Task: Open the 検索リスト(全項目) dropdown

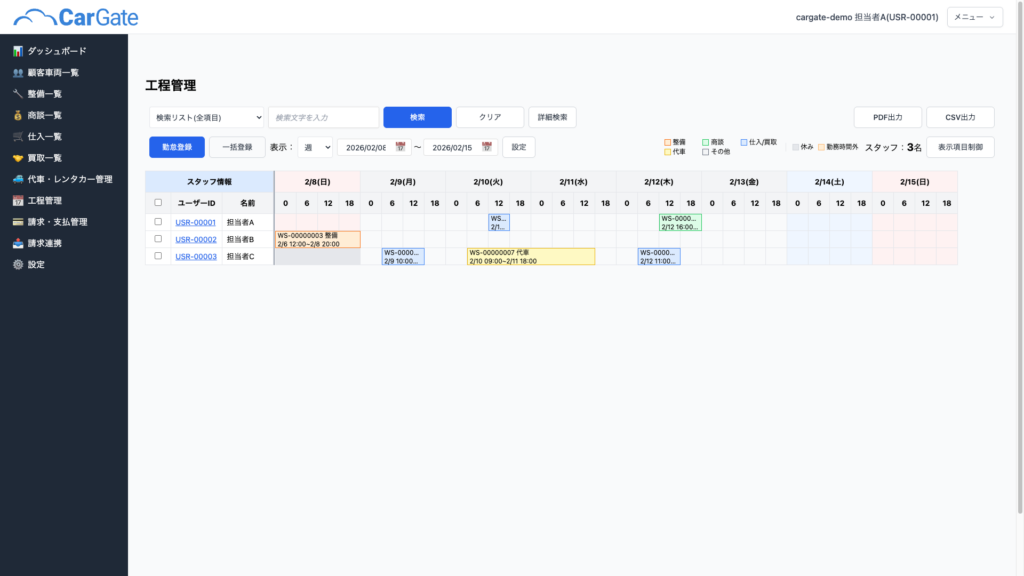Action: tap(206, 118)
